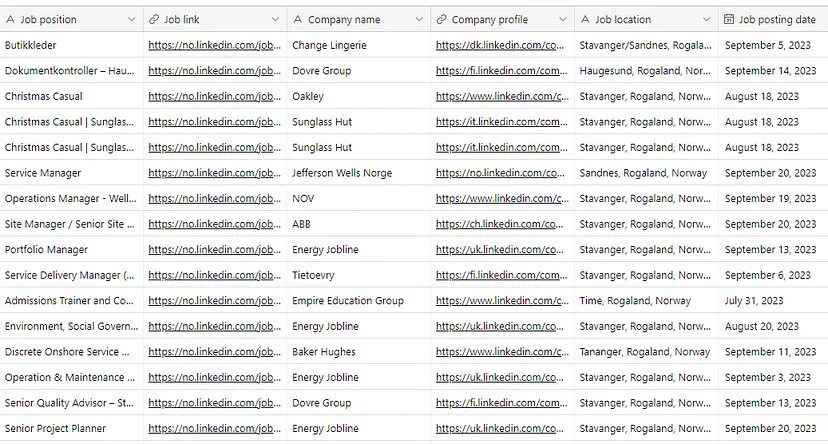828x444 pixels.
Task: Click the July 31, 2023 posting date cell
Action: point(754,301)
